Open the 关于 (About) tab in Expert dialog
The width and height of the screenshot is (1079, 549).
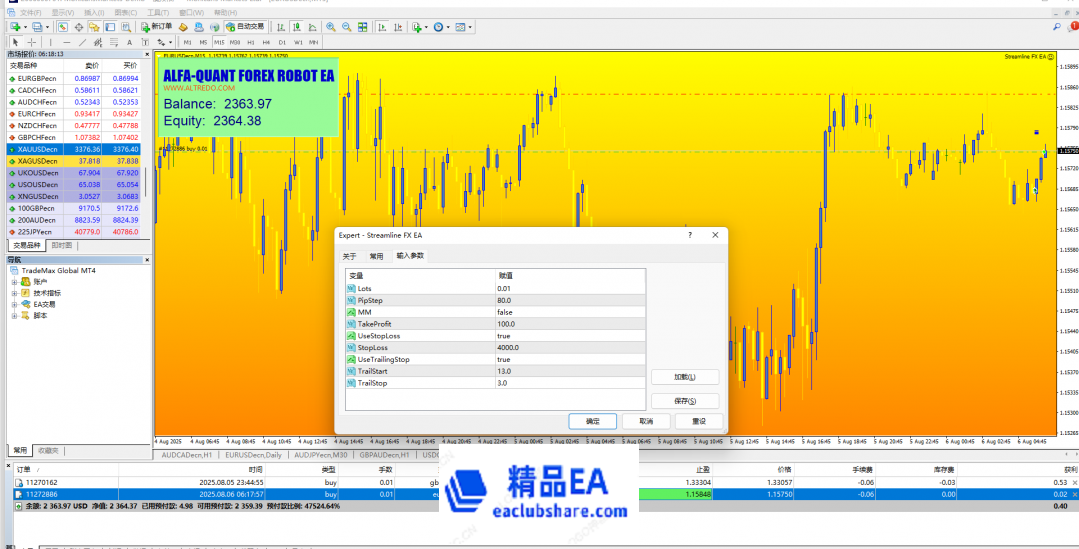pyautogui.click(x=349, y=256)
